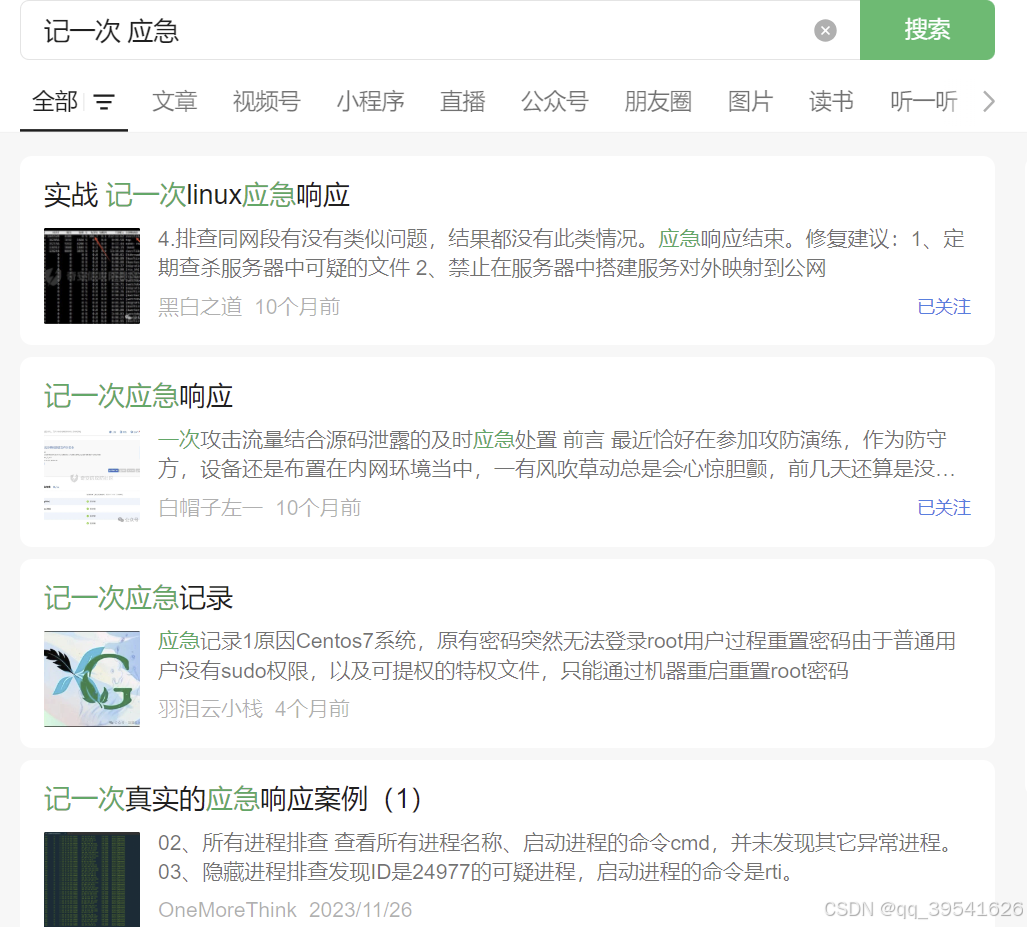Switch to the 视频号 tab

click(266, 101)
